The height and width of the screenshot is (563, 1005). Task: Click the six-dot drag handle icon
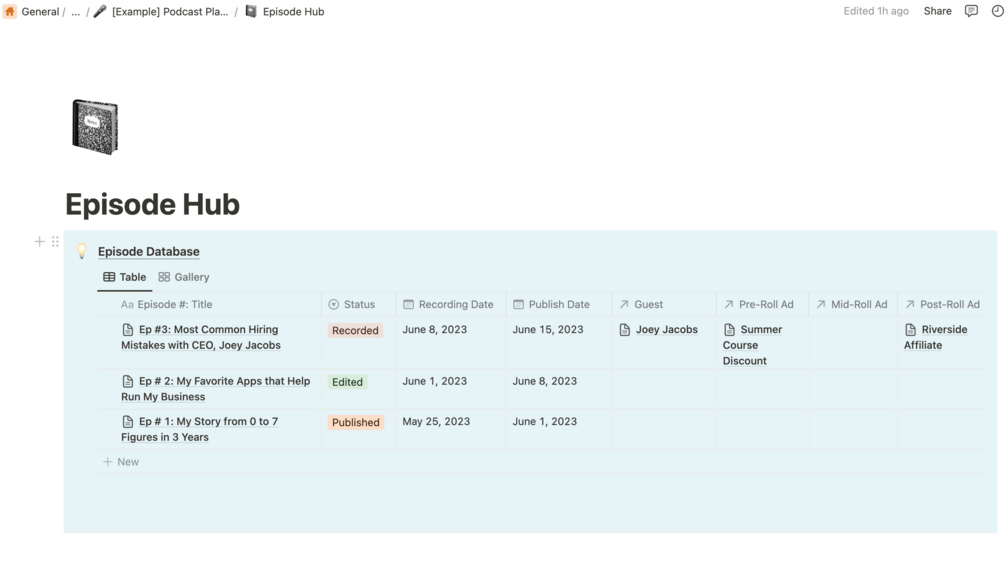click(x=55, y=241)
